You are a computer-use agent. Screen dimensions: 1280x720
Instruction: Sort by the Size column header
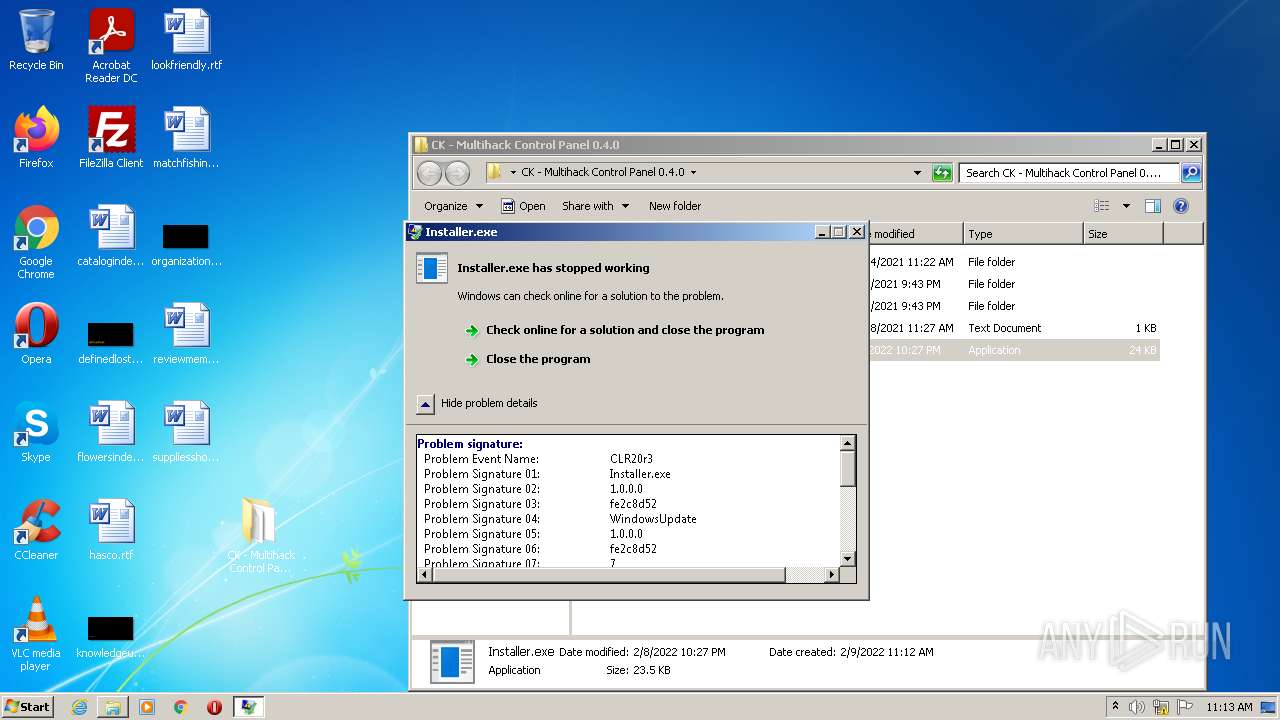(x=1123, y=234)
